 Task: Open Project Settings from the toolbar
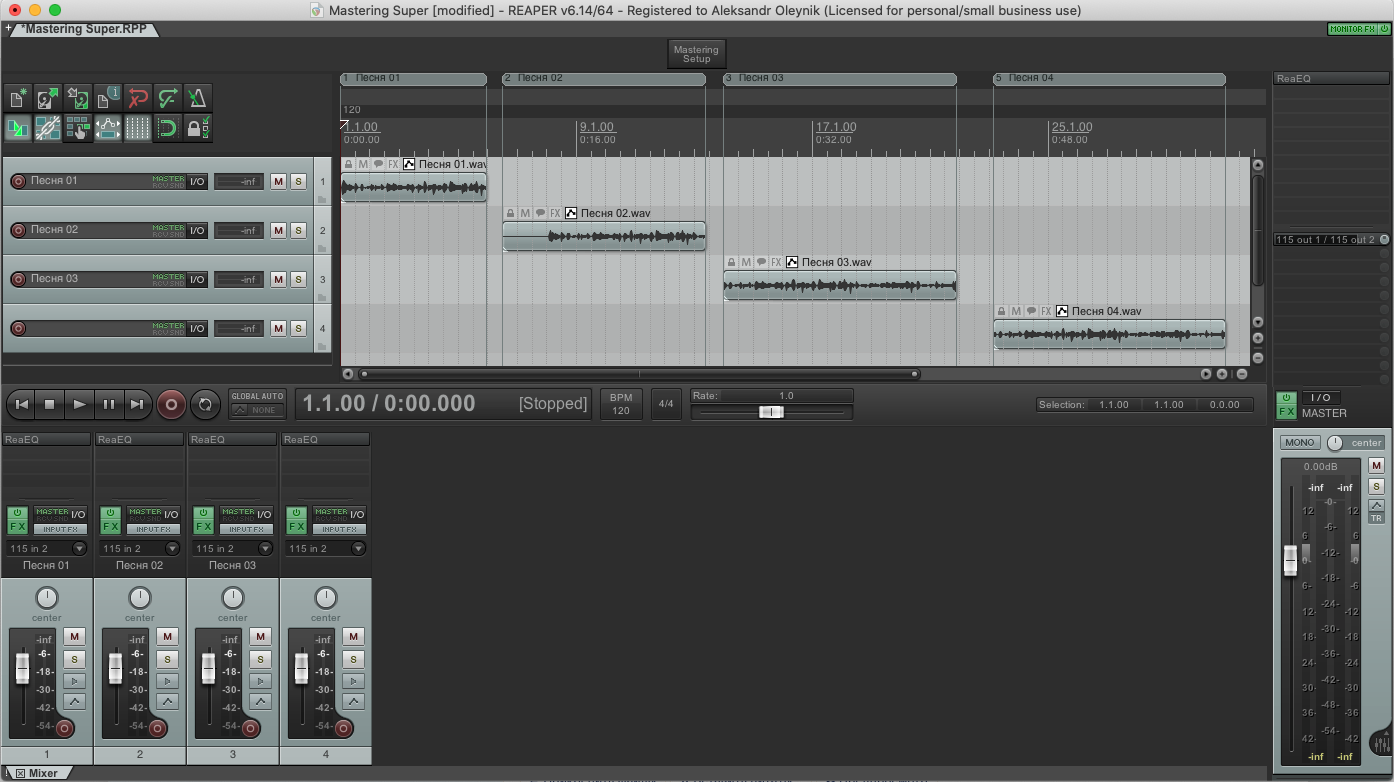(x=108, y=97)
